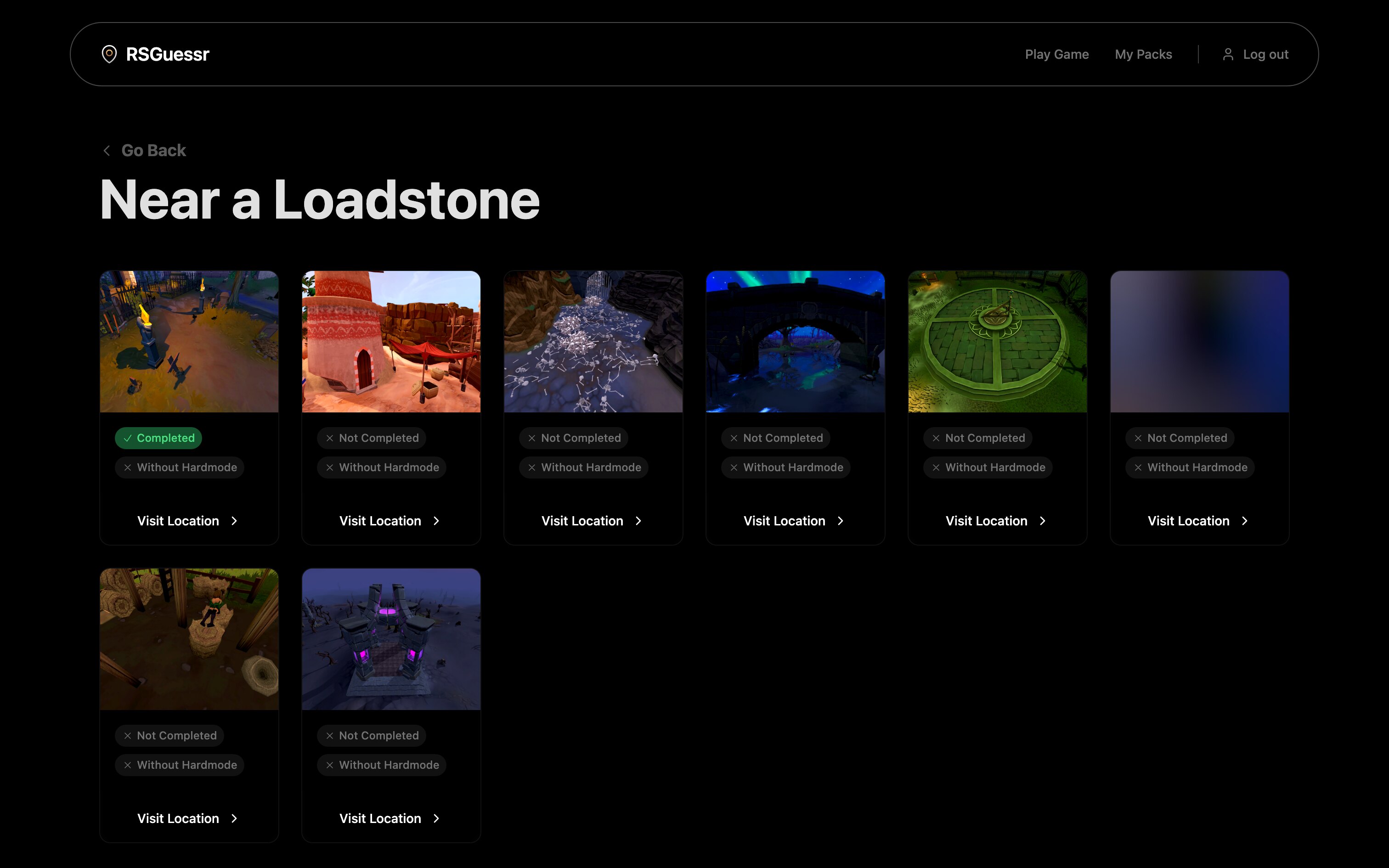Visit Location for the green stone platform card

coord(996,521)
